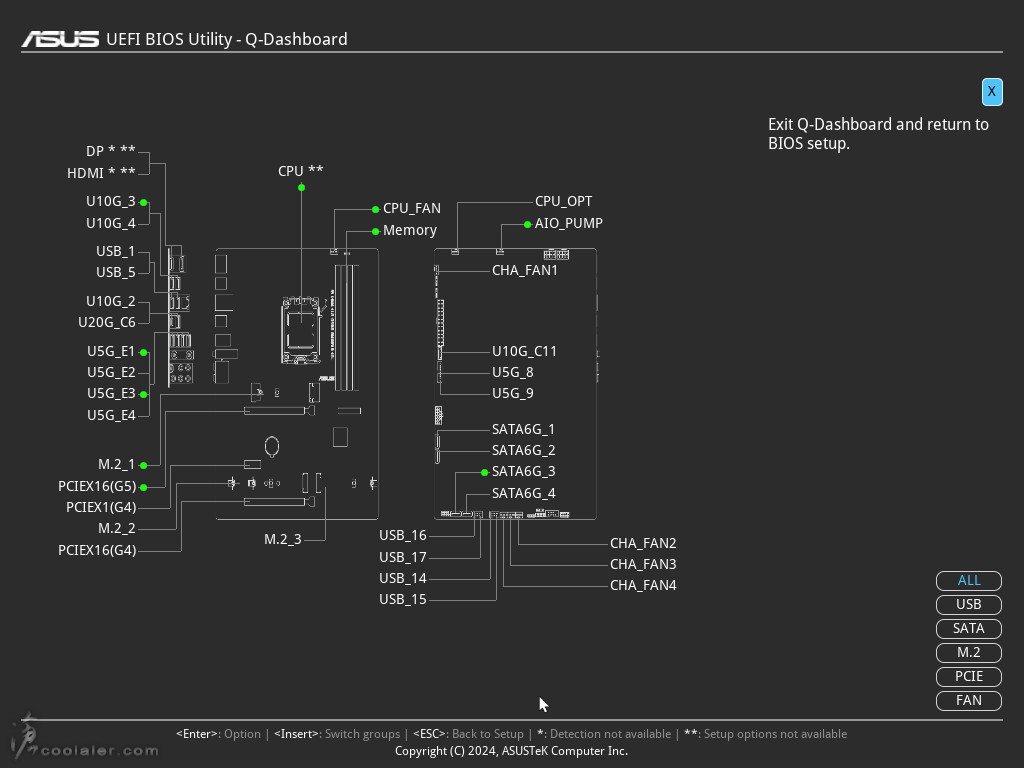Open the SATA6G_3 port entry
This screenshot has width=1024, height=768.
click(x=523, y=472)
